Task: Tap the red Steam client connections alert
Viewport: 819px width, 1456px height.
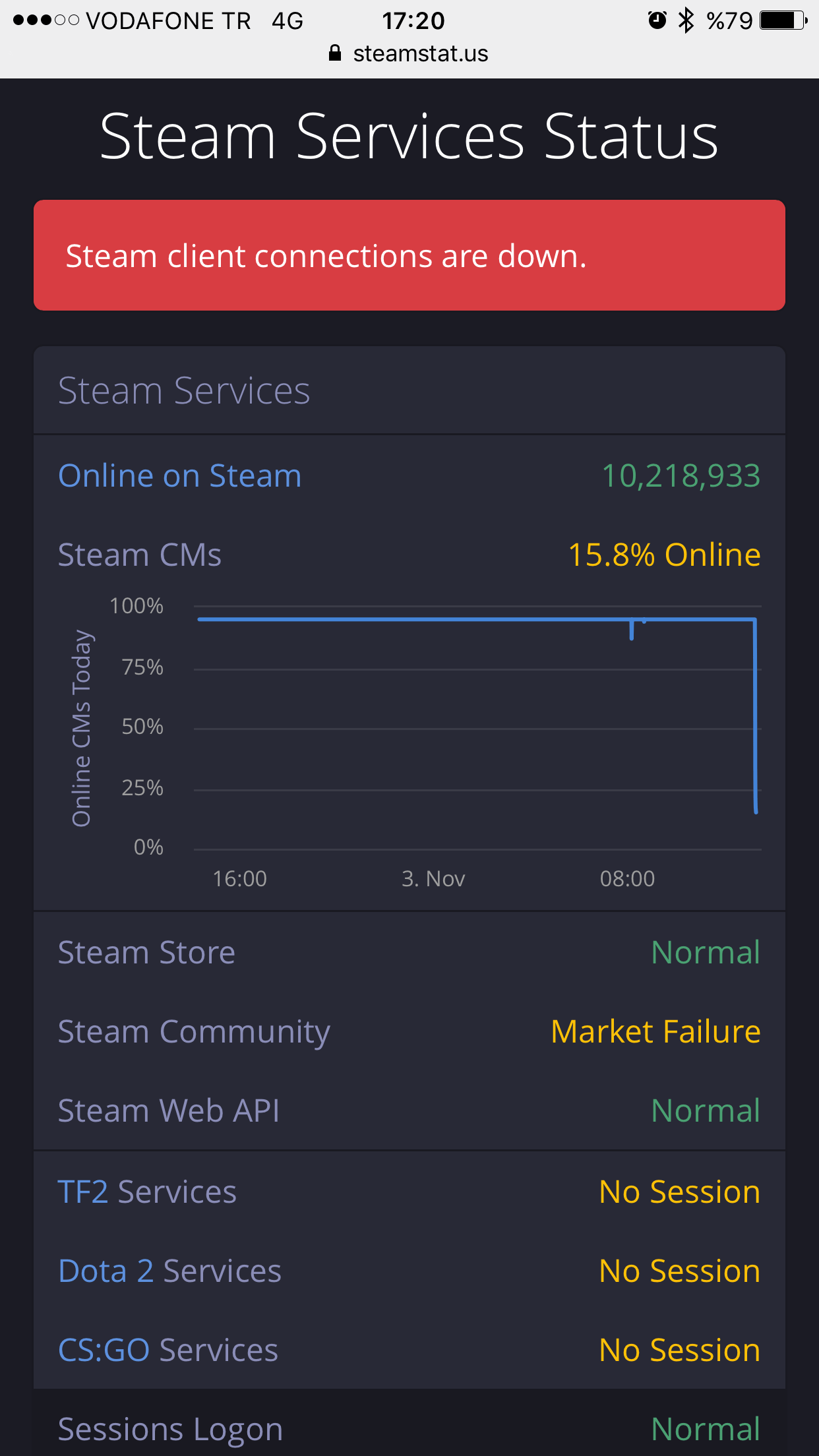Action: point(409,255)
